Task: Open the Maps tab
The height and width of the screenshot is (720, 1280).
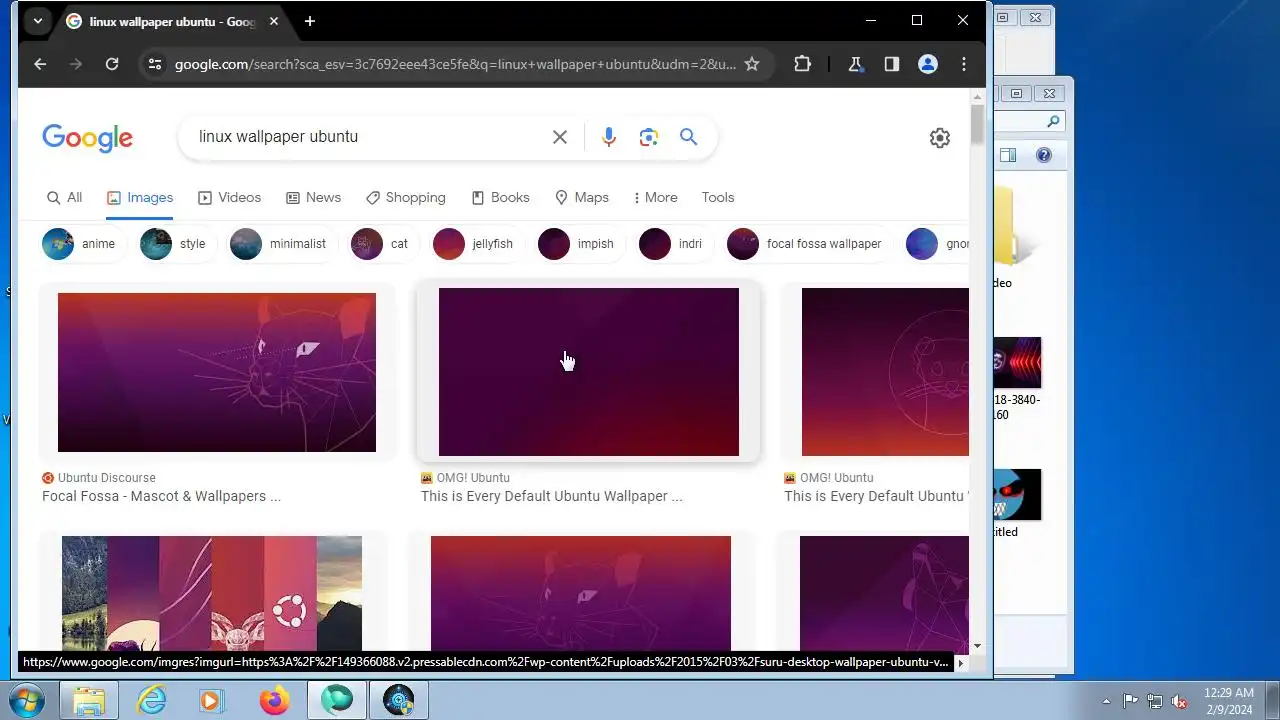Action: coord(582,197)
